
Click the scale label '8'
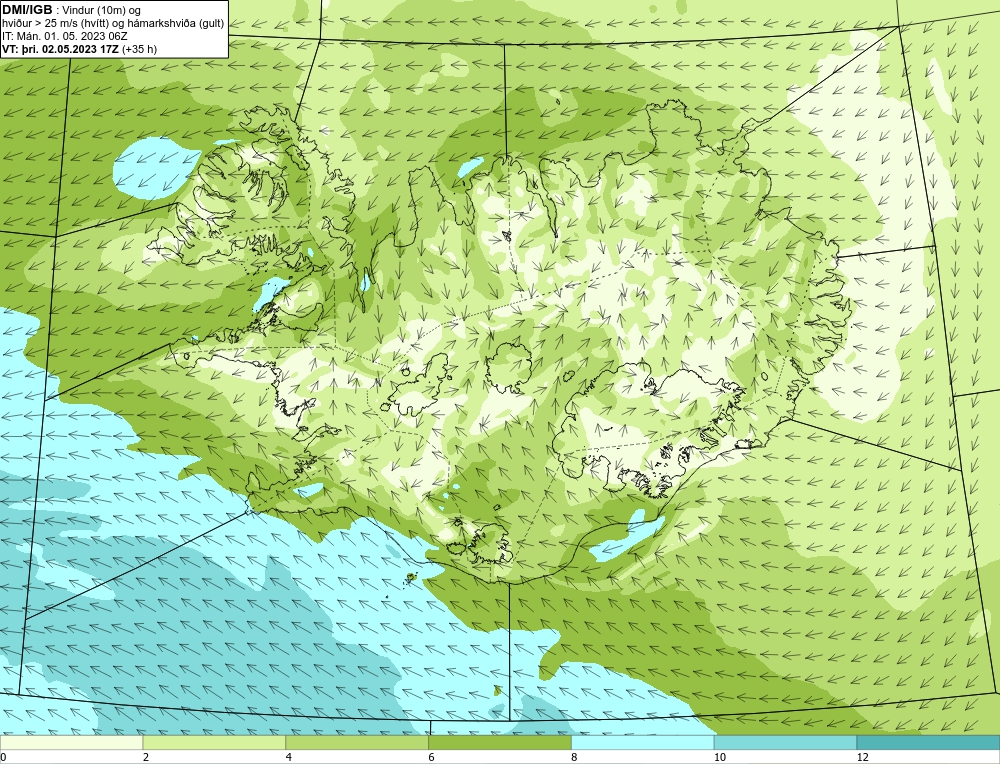[575, 757]
